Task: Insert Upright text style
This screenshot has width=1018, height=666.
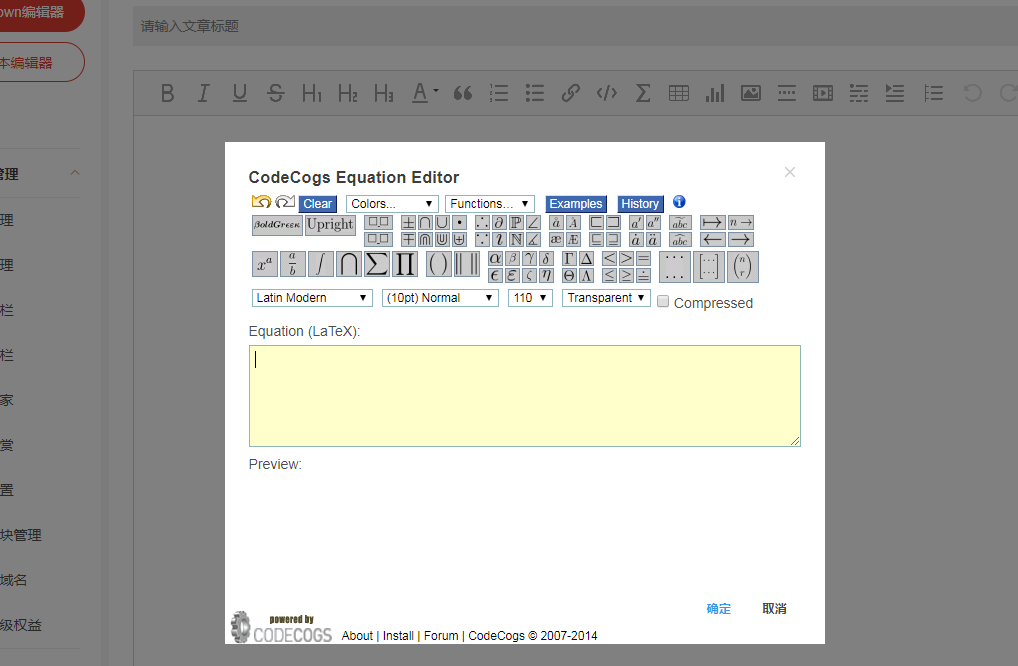Action: 330,225
